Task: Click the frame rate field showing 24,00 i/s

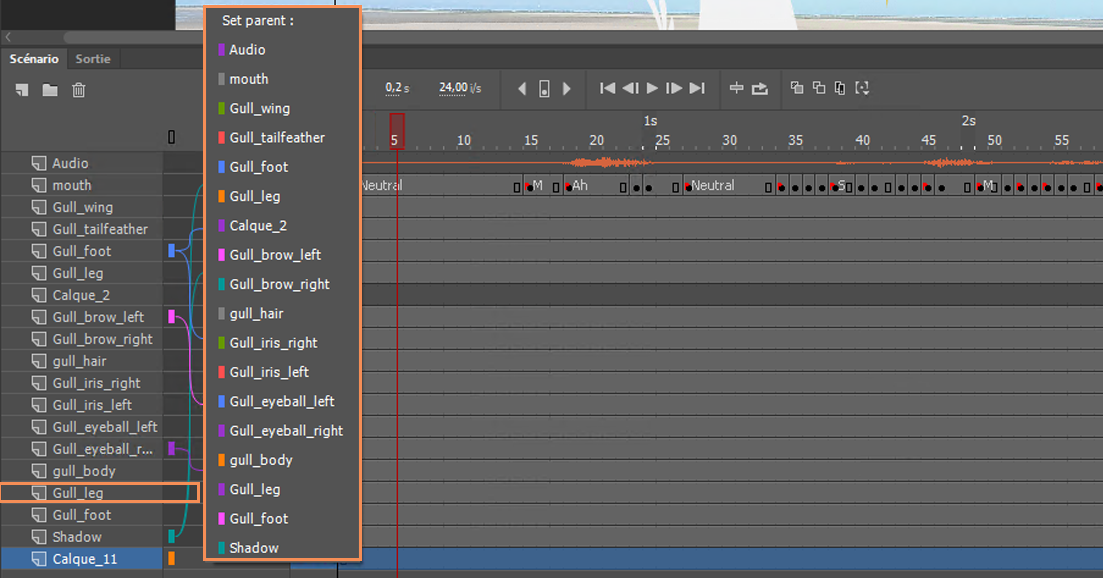Action: (460, 88)
